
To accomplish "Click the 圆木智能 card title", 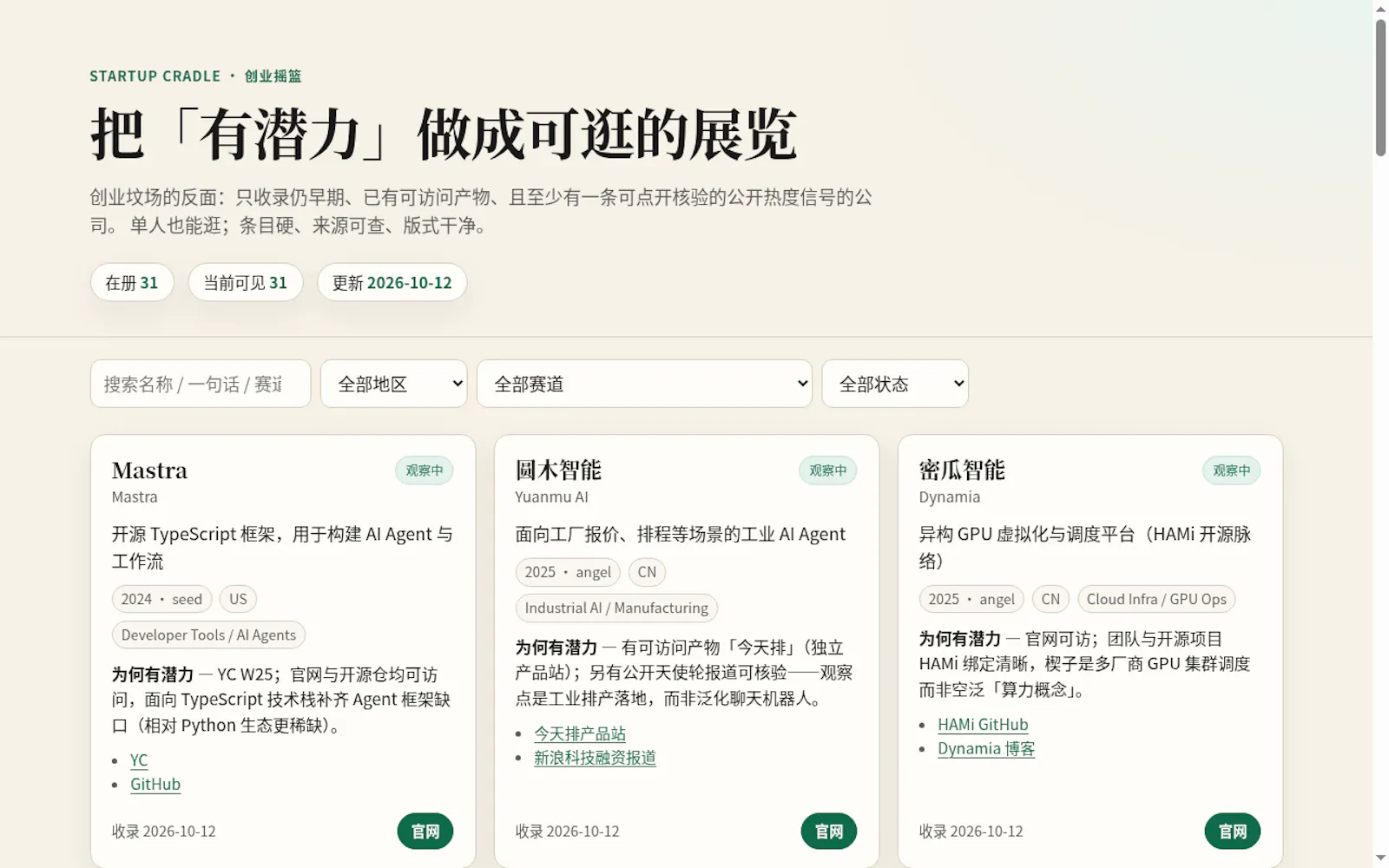I will pyautogui.click(x=558, y=470).
